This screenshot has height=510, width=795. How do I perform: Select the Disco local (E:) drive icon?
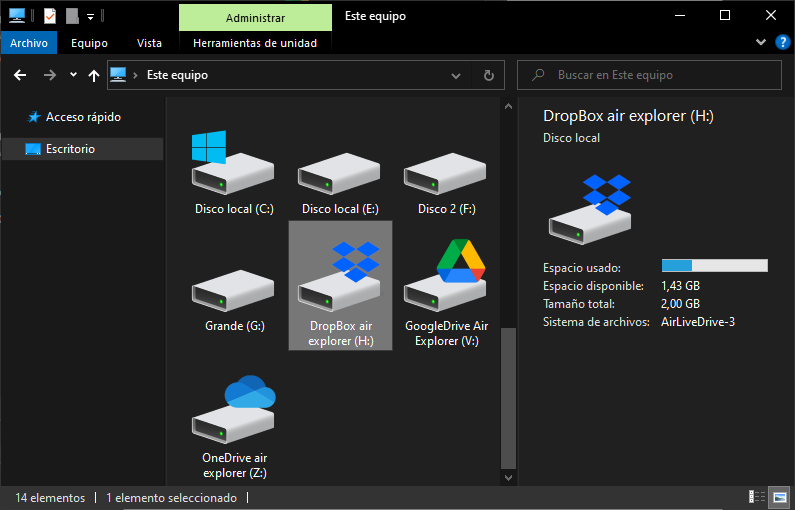pos(339,177)
